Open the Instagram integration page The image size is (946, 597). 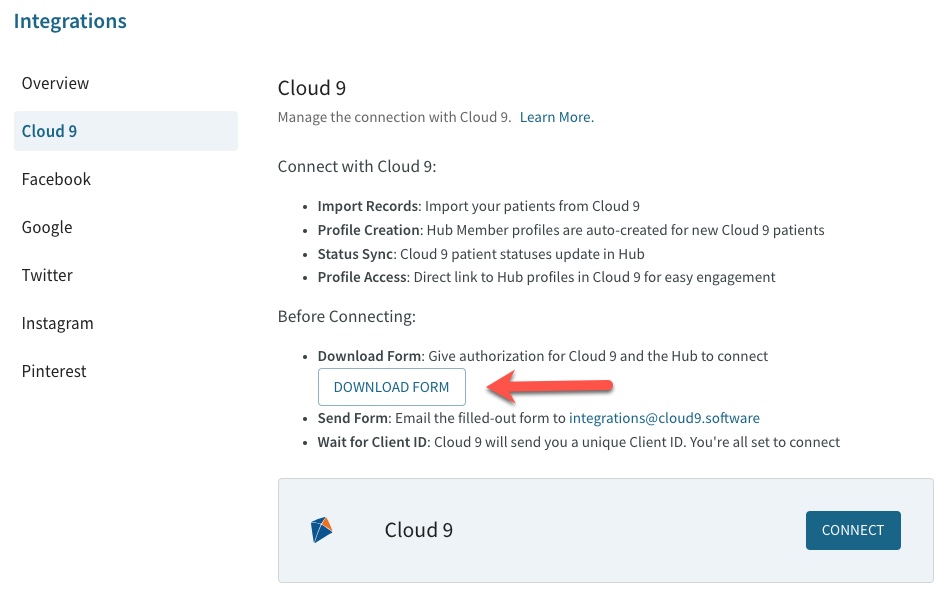pyautogui.click(x=57, y=323)
